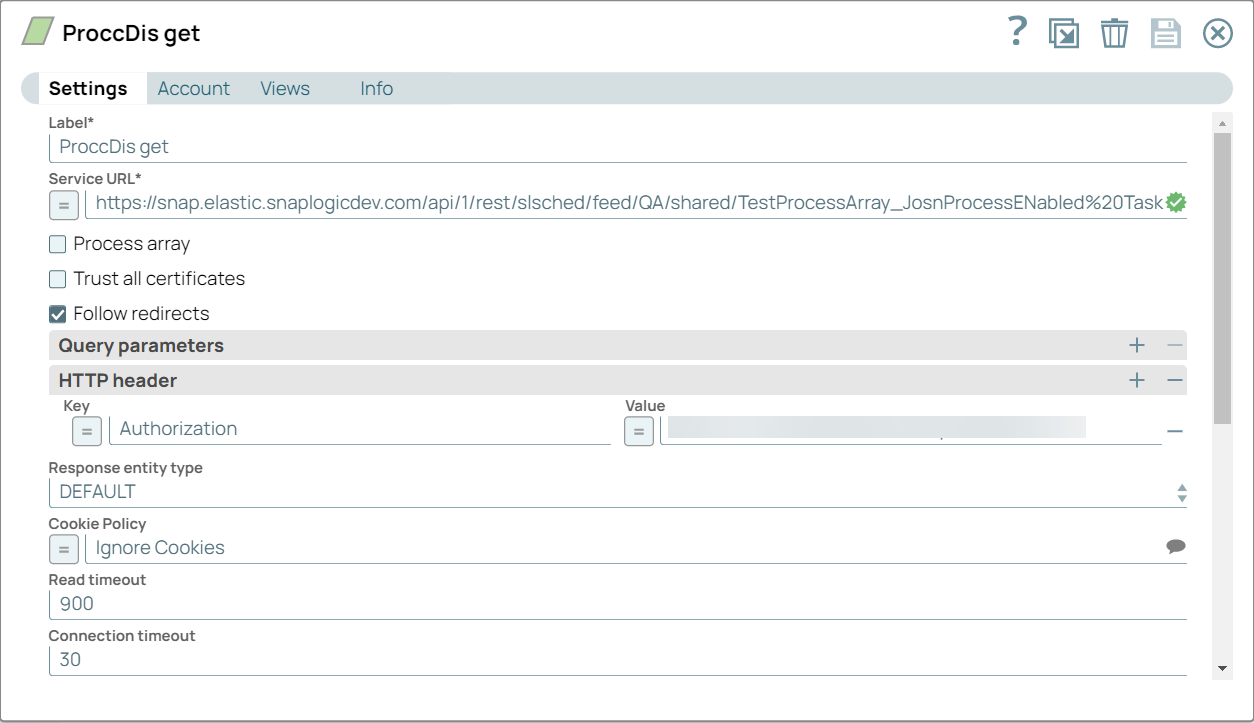Screen dimensions: 1254x723
Task: Collapse the HTTP header section with minus
Action: (x=1175, y=380)
